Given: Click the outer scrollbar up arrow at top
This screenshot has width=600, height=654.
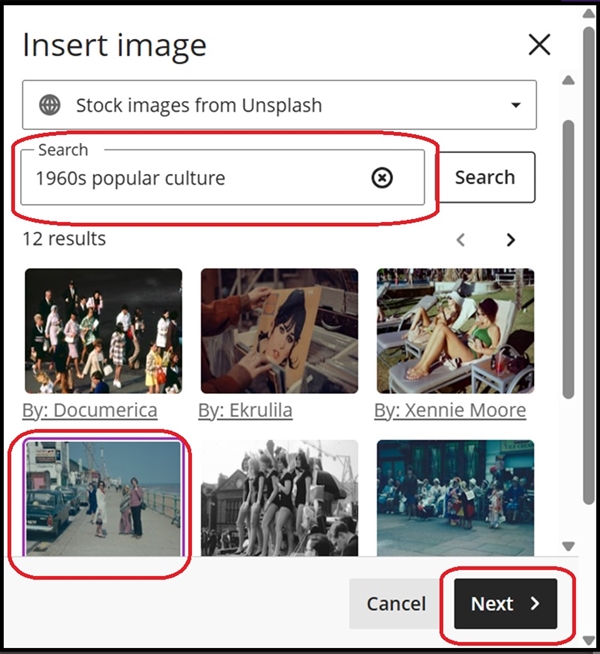Looking at the screenshot, I should click(589, 14).
